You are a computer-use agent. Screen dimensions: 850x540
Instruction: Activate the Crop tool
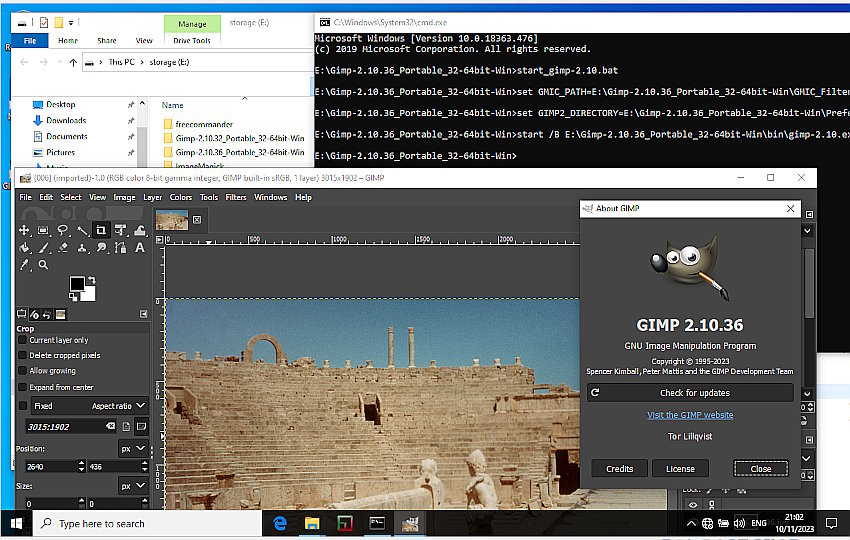coord(101,230)
